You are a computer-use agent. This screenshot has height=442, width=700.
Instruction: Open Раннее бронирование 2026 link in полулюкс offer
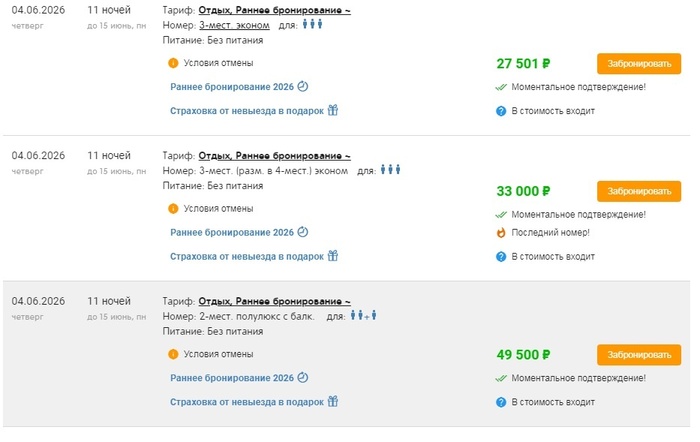[x=232, y=378]
